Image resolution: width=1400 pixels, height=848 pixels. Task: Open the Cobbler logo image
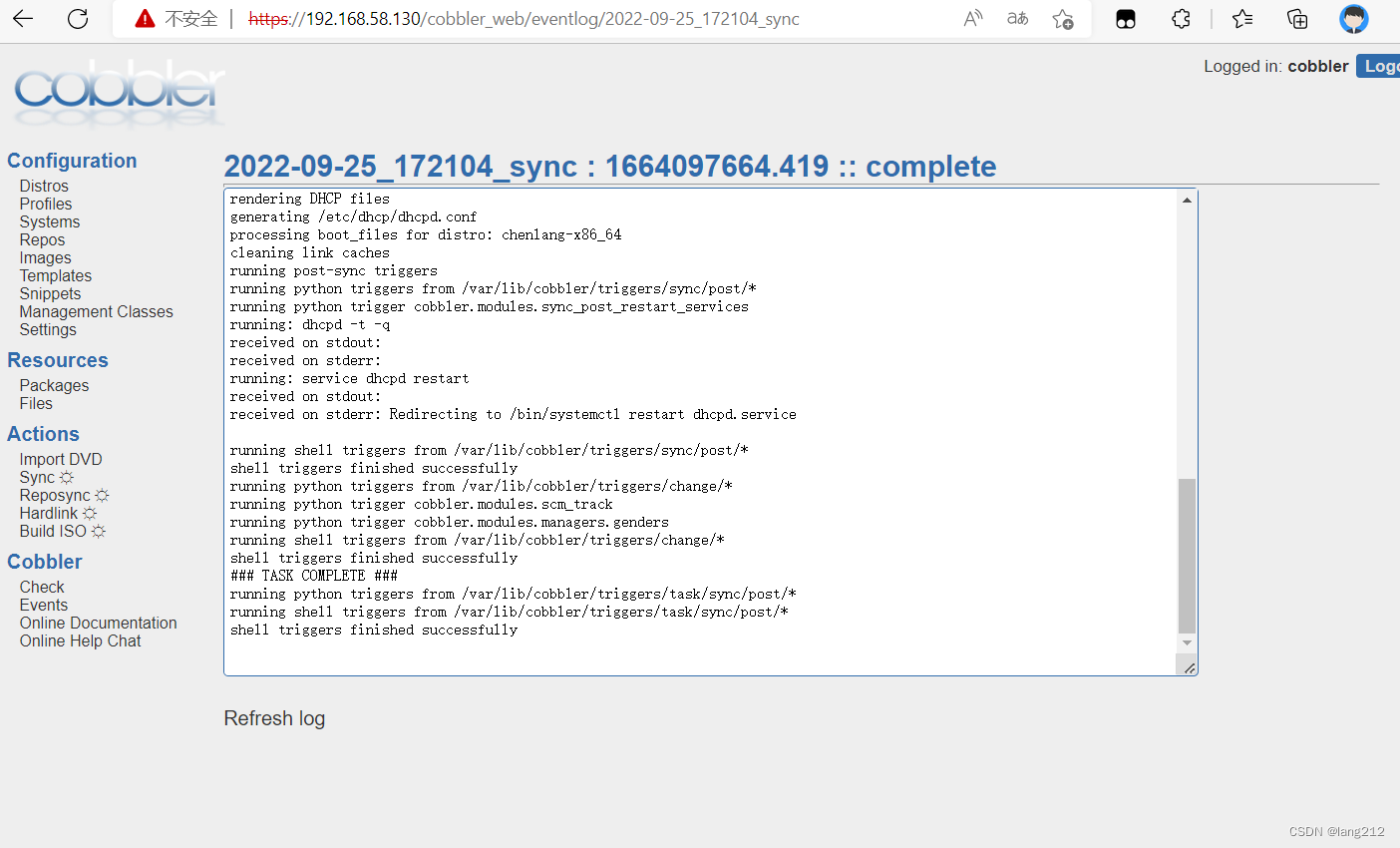(x=120, y=94)
